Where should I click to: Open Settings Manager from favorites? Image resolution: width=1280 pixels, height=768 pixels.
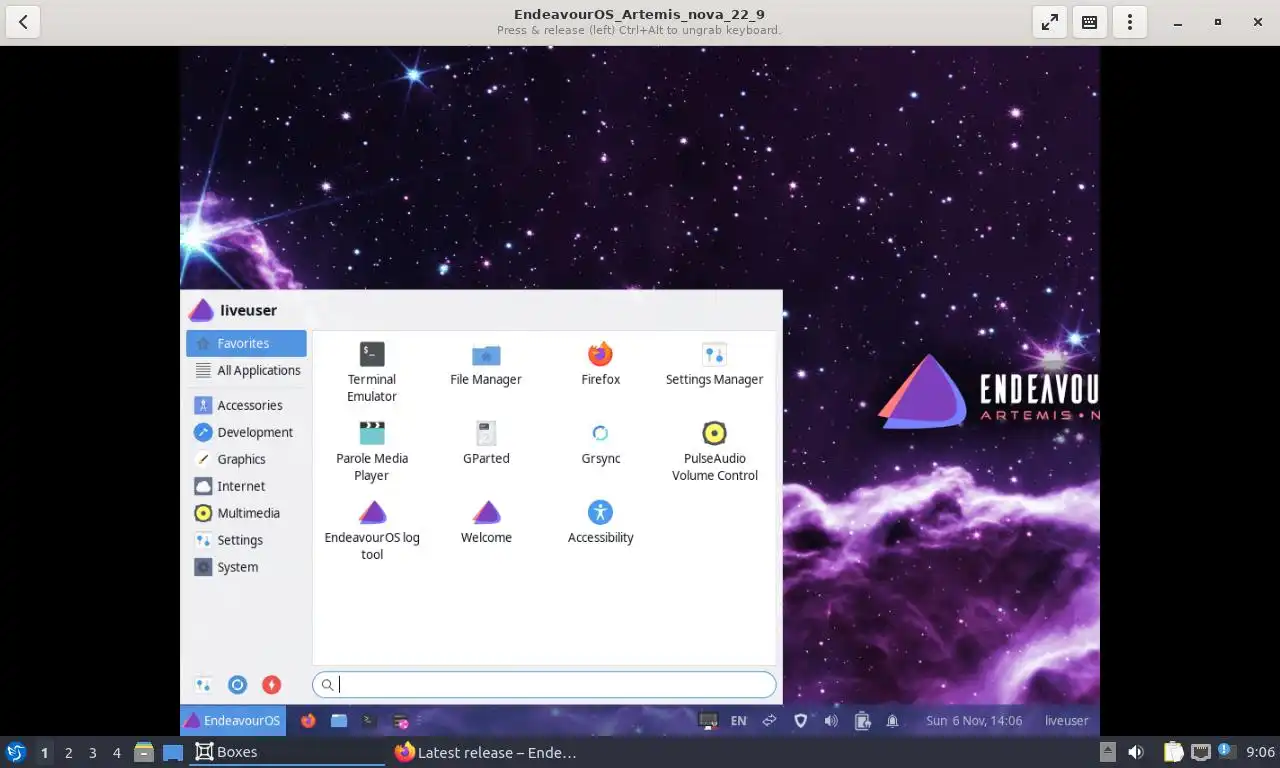pyautogui.click(x=714, y=364)
